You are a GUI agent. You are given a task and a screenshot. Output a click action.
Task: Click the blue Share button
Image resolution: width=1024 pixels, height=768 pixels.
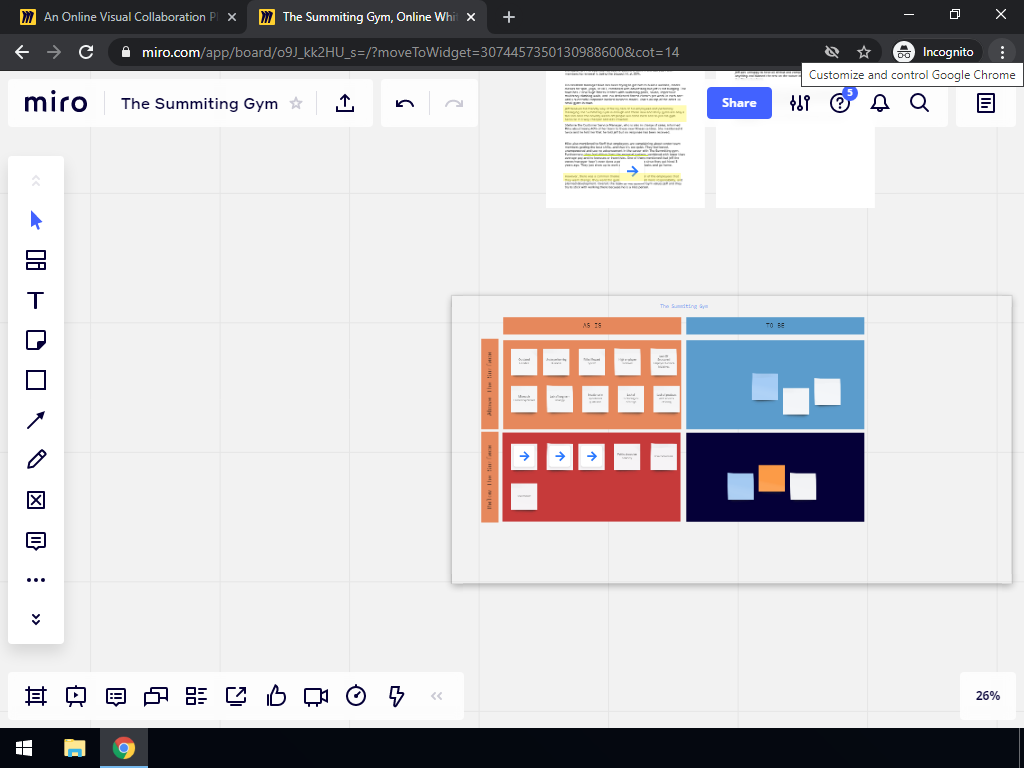coord(739,103)
